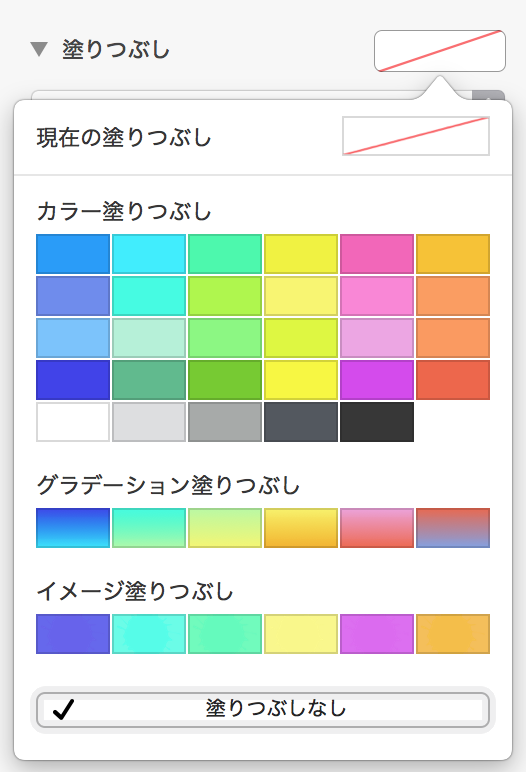
Task: Apply the lime-to-yellow gradient fill
Action: point(225,528)
